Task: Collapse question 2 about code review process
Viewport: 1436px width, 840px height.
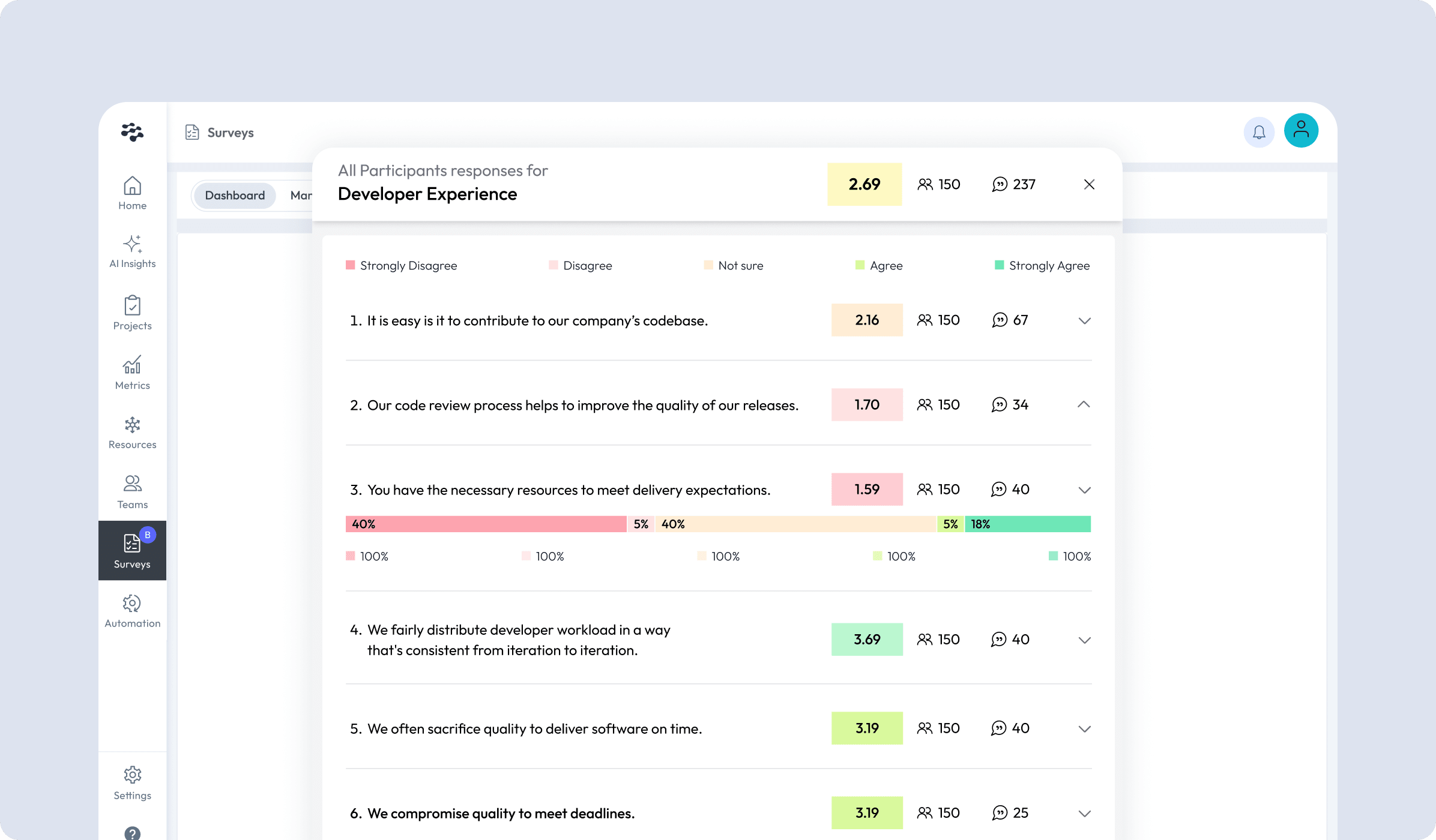Action: tap(1084, 404)
